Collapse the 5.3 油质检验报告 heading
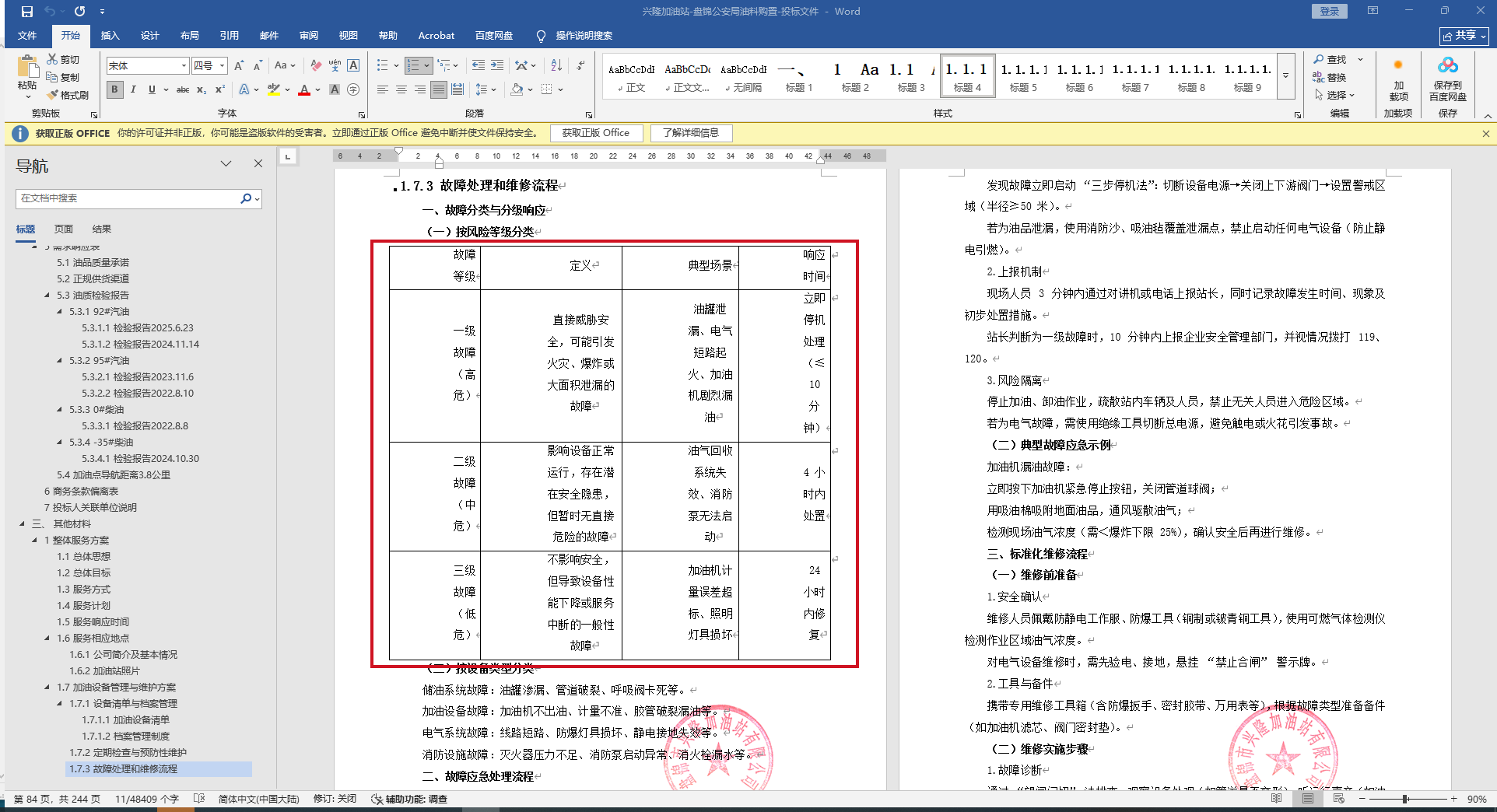This screenshot has height=812, width=1497. [47, 296]
